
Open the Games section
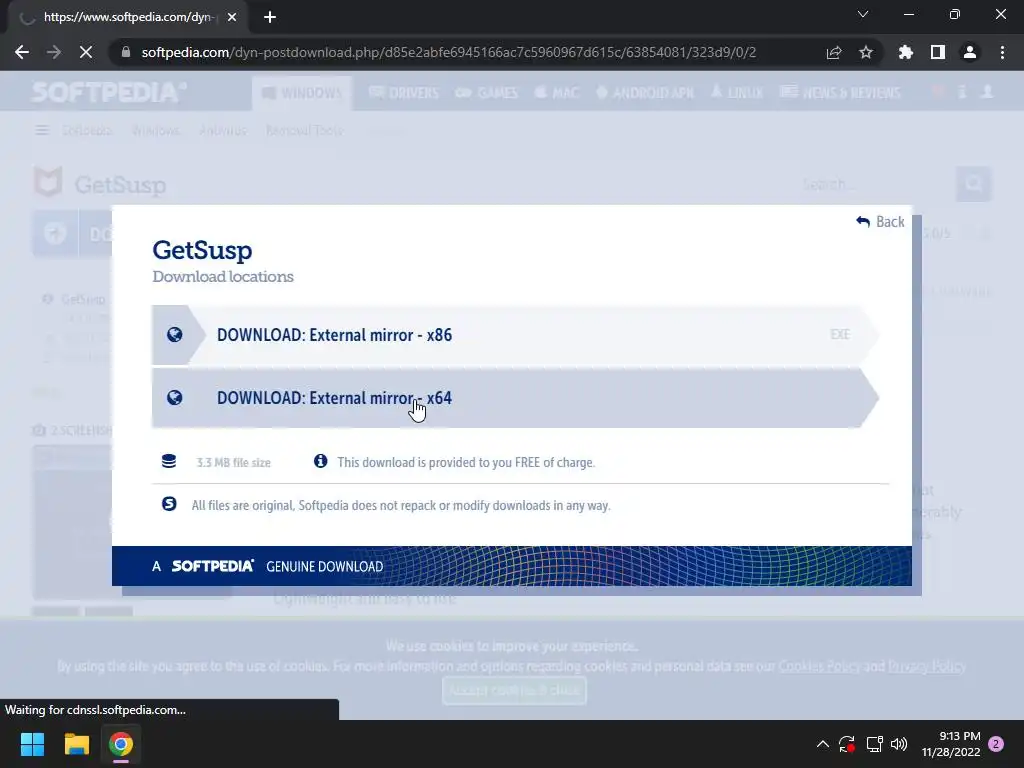(x=487, y=93)
